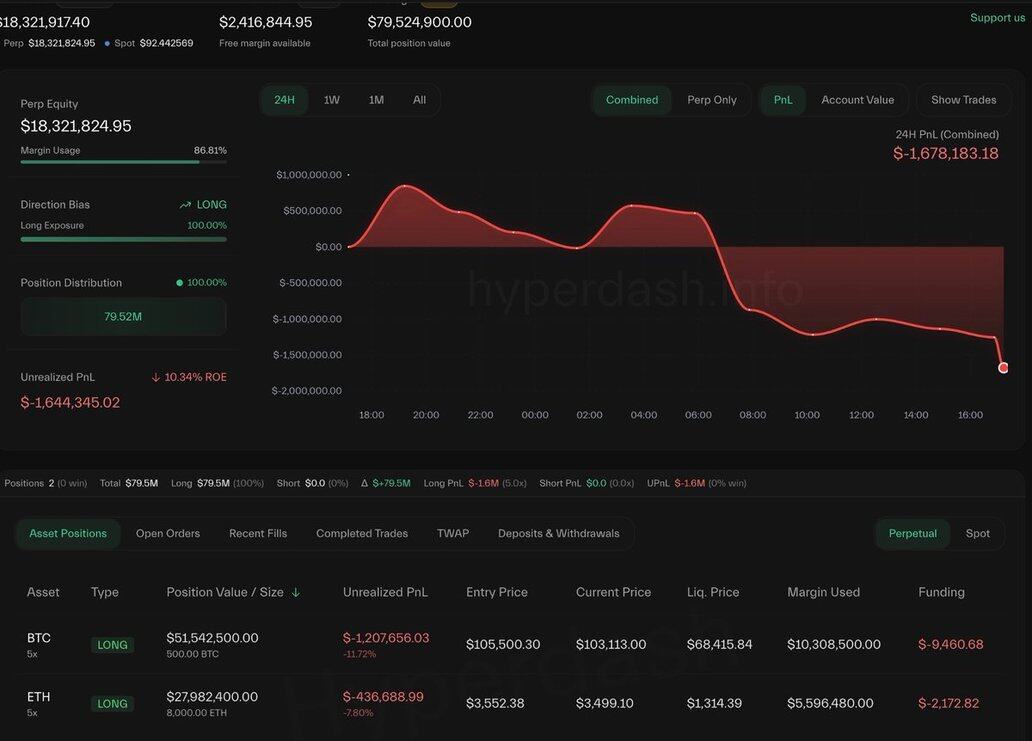The height and width of the screenshot is (741, 1032).
Task: Click the LONG badge in BTC row
Action: (112, 645)
